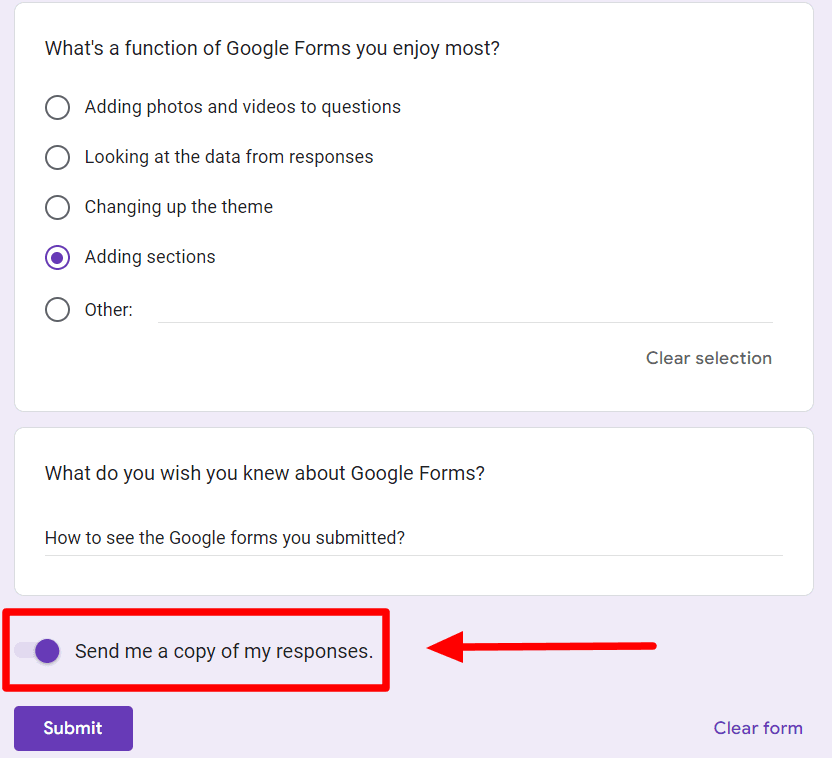Choose 'Changing up the theme' radio button
Image resolution: width=832 pixels, height=758 pixels.
tap(57, 207)
